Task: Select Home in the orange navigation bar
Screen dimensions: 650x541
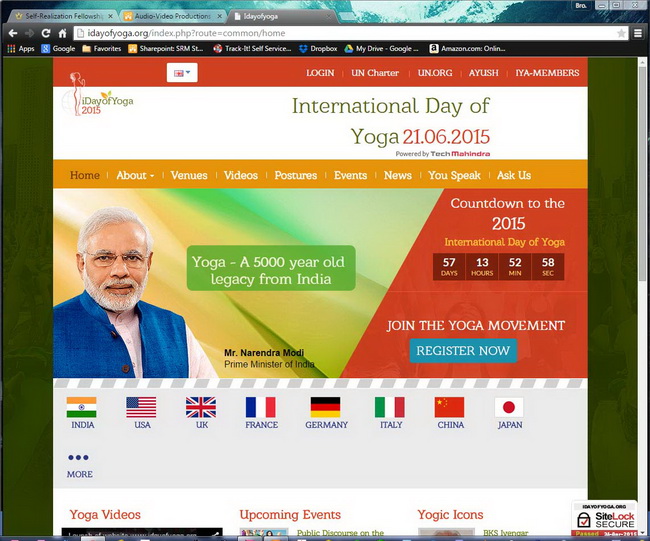Action: [85, 175]
